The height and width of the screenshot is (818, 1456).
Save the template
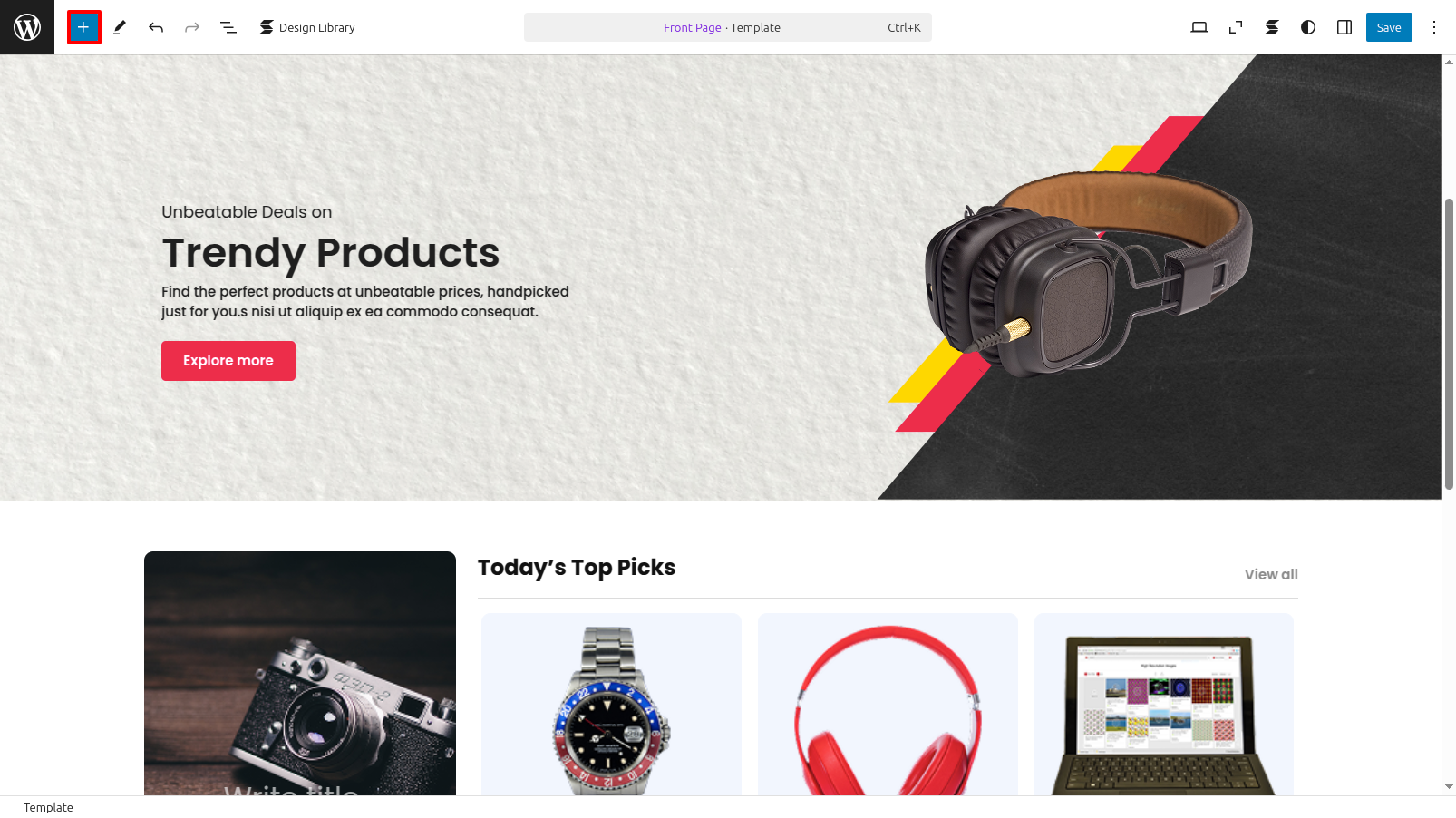click(x=1389, y=27)
